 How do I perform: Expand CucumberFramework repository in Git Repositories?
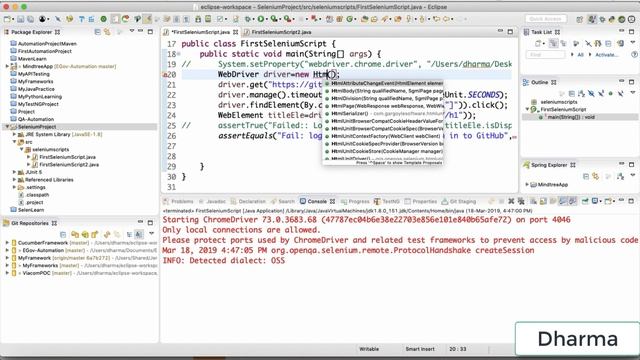7,243
